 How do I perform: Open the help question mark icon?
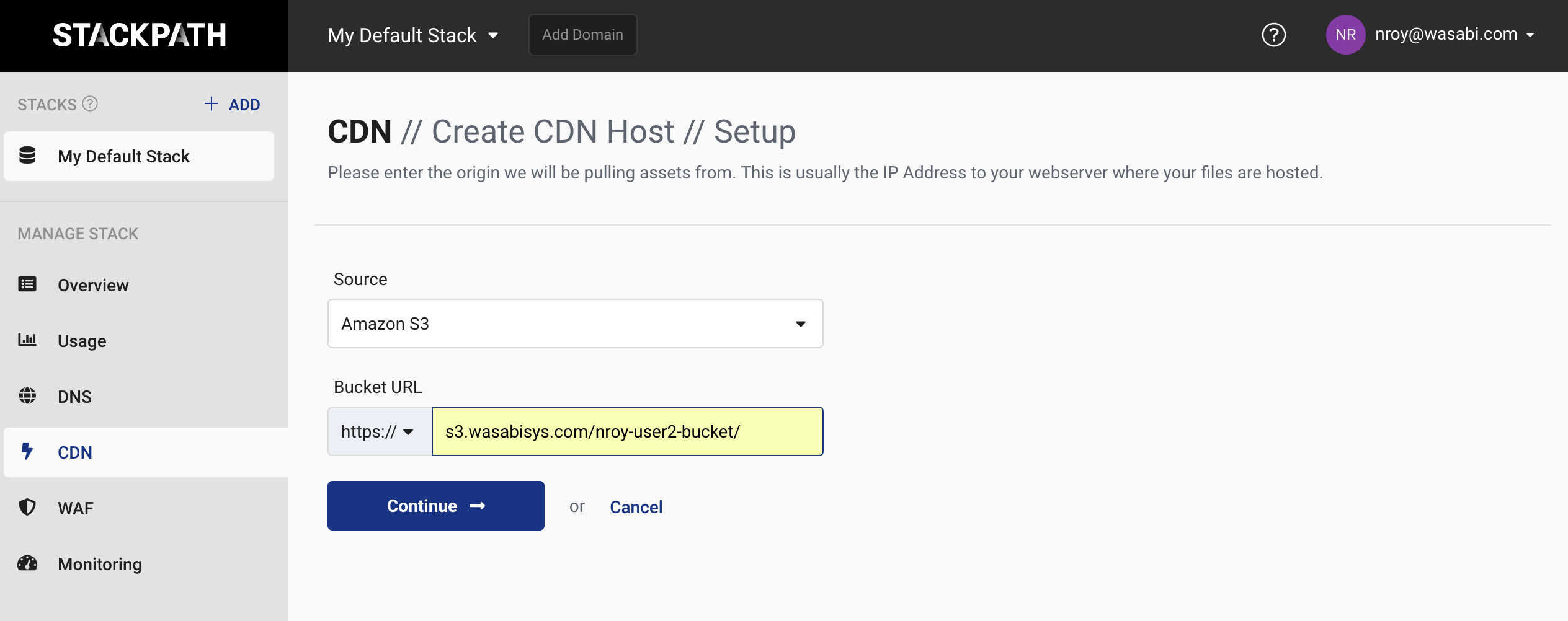pyautogui.click(x=1274, y=35)
